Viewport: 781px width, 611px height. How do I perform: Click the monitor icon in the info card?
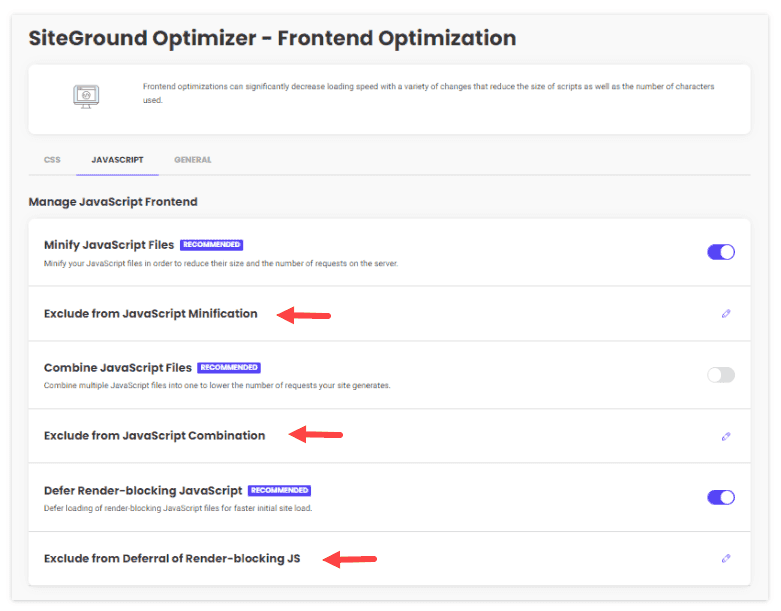86,97
